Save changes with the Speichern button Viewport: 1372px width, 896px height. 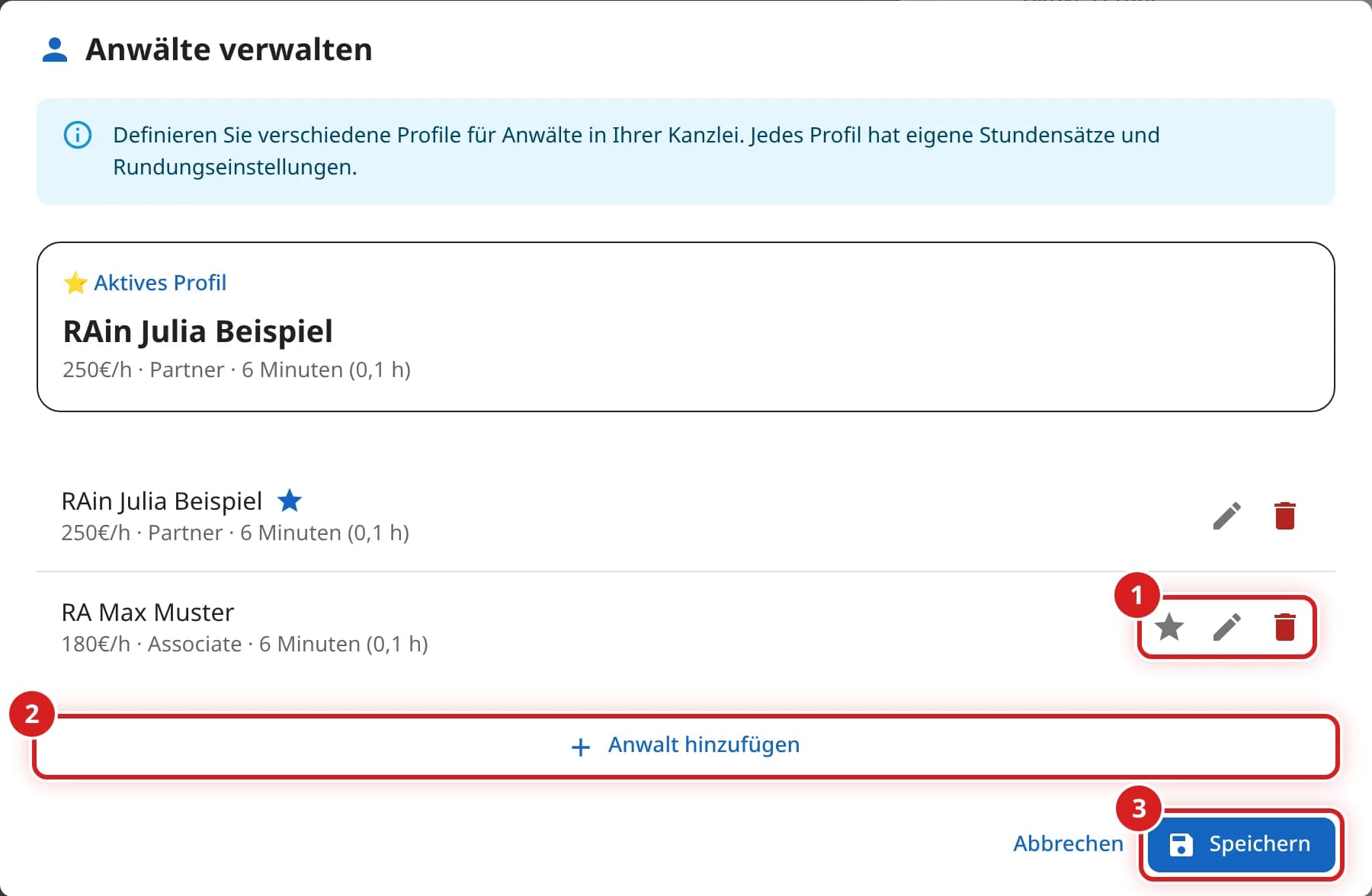click(x=1241, y=844)
